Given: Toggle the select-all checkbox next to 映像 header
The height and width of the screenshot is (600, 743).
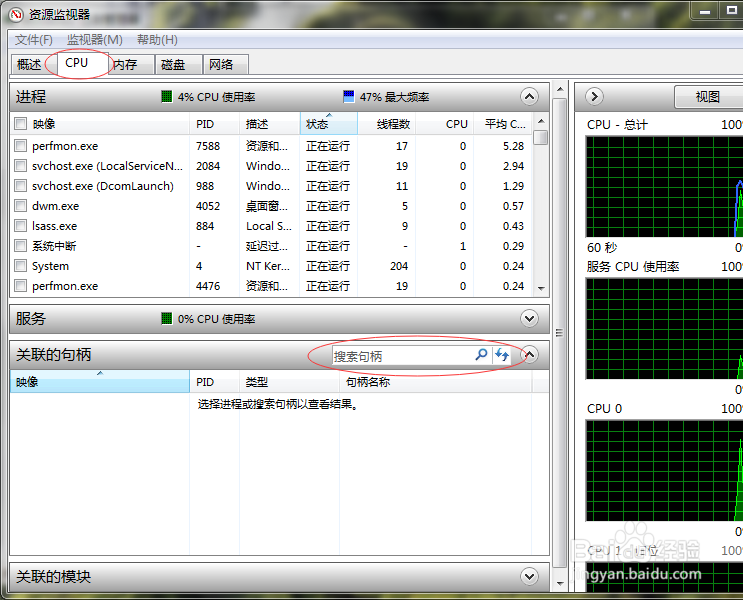Looking at the screenshot, I should (20, 124).
